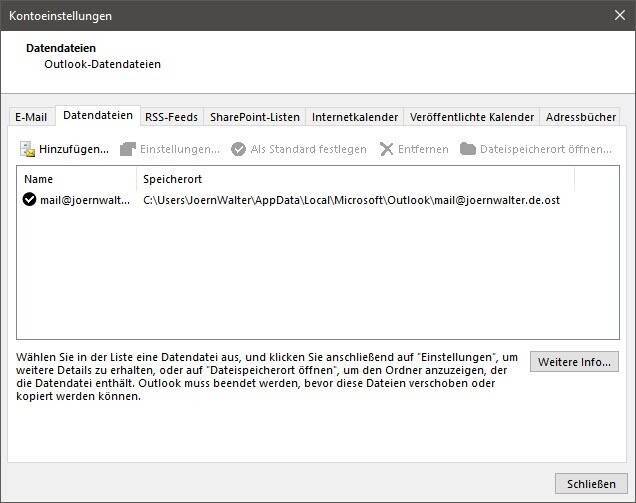
Task: Select the Datendateien tab
Action: (x=97, y=116)
